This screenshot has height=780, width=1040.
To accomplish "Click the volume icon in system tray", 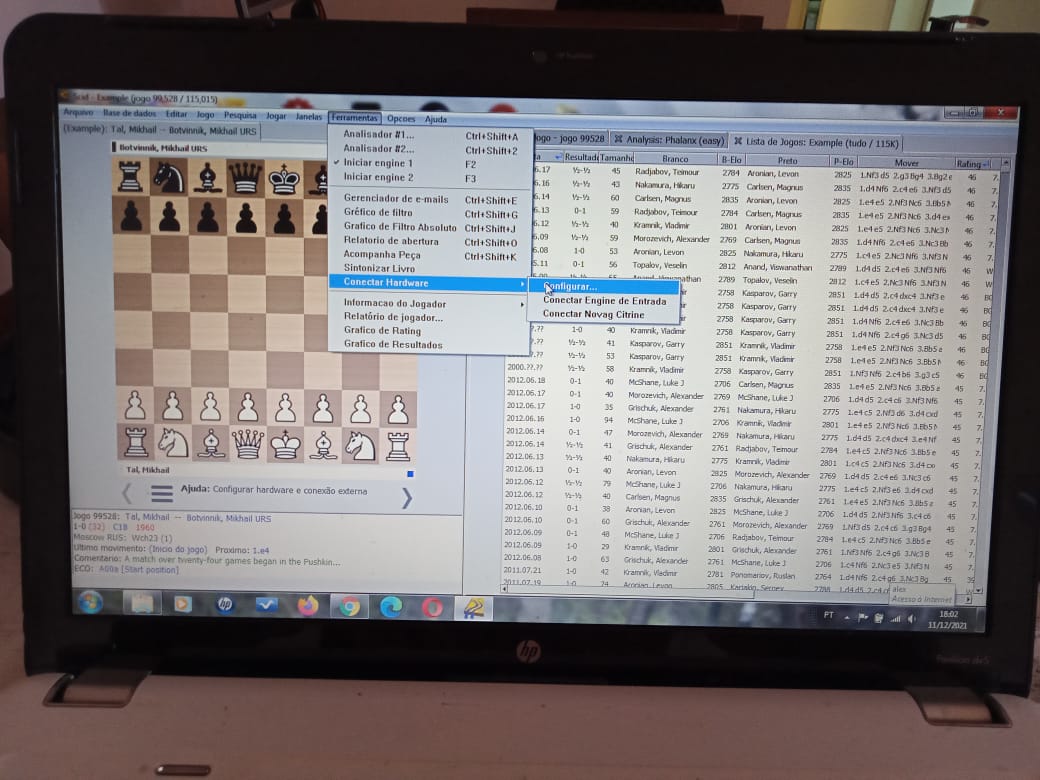I will pos(912,618).
